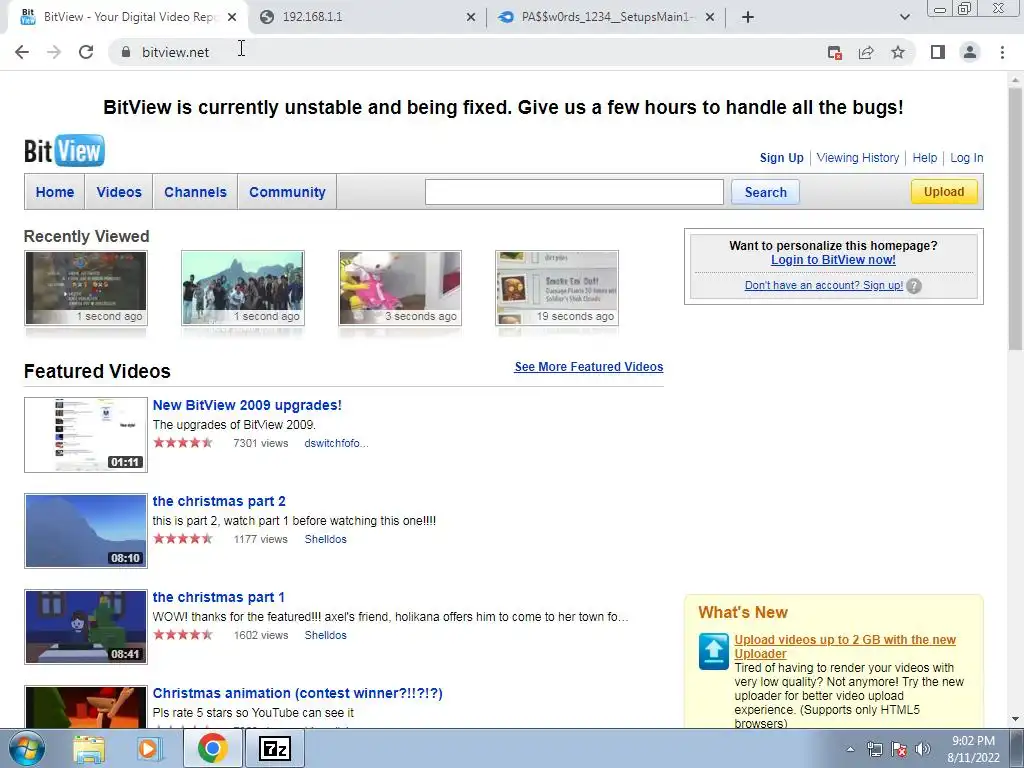Open the christmas part 1 title

(218, 597)
